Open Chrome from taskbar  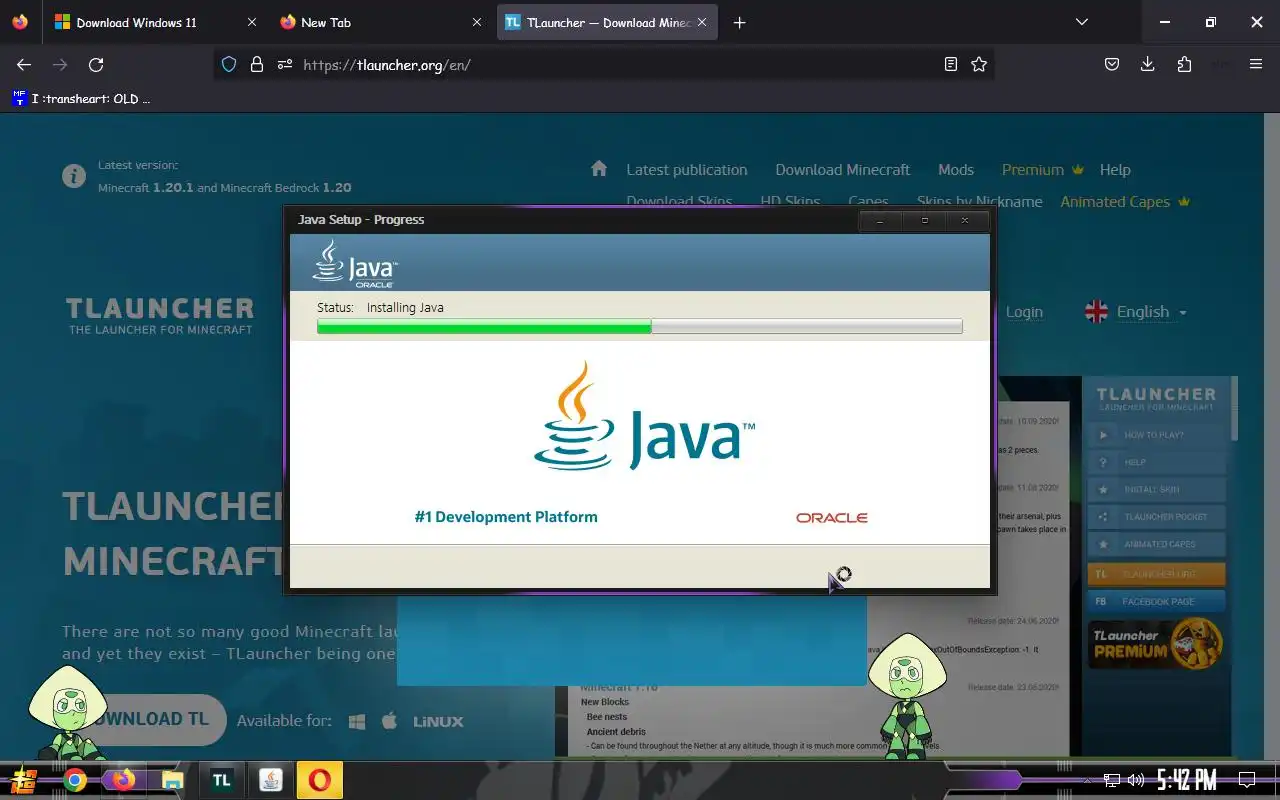click(74, 780)
